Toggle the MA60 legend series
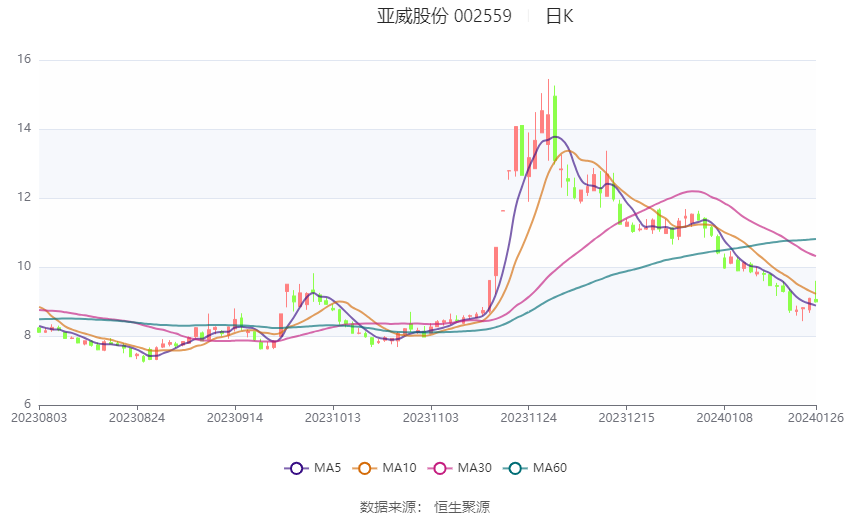Viewport: 850px width, 517px height. [x=535, y=468]
